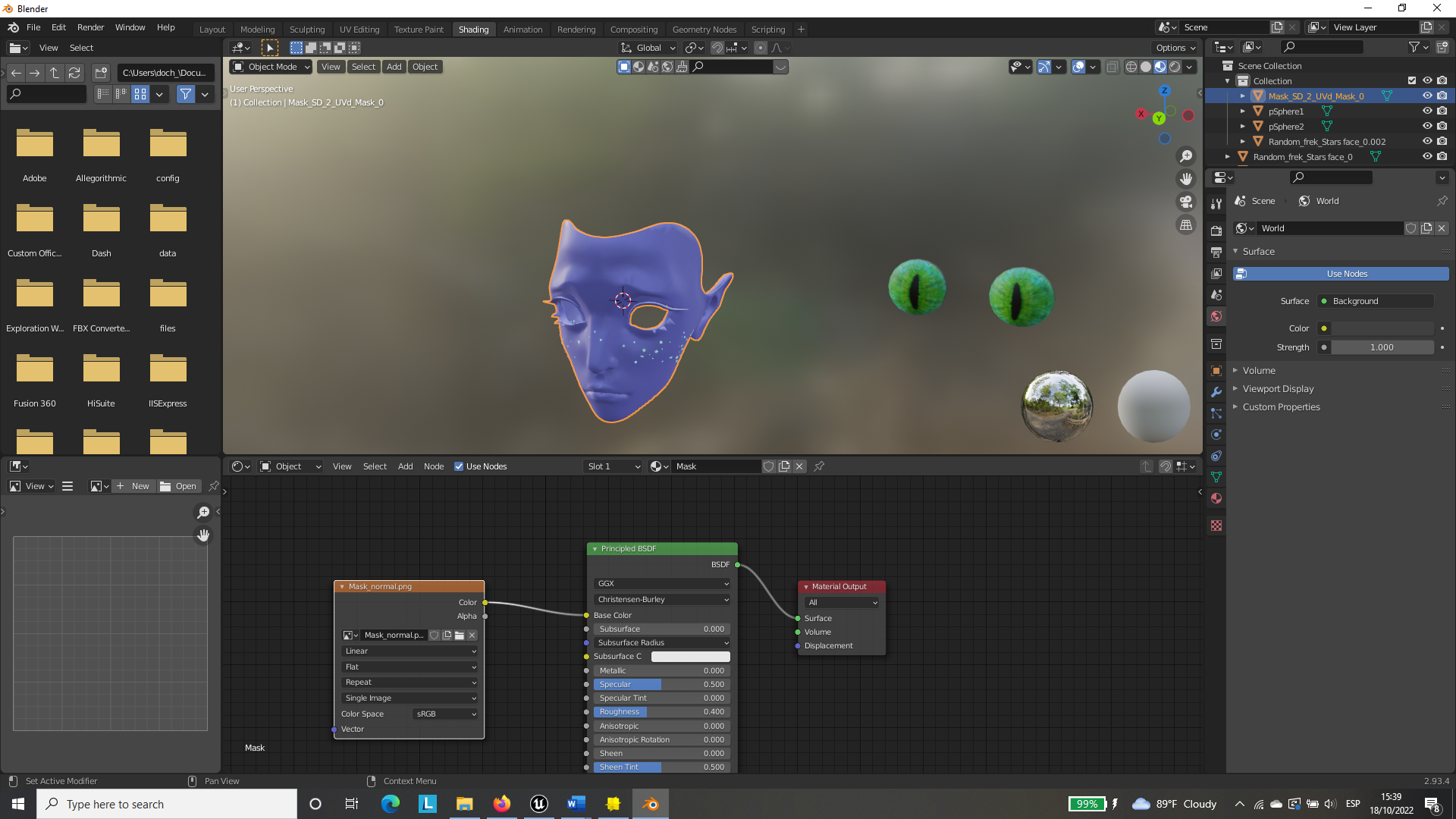
Task: Open the Object Mode dropdown
Action: (x=271, y=67)
